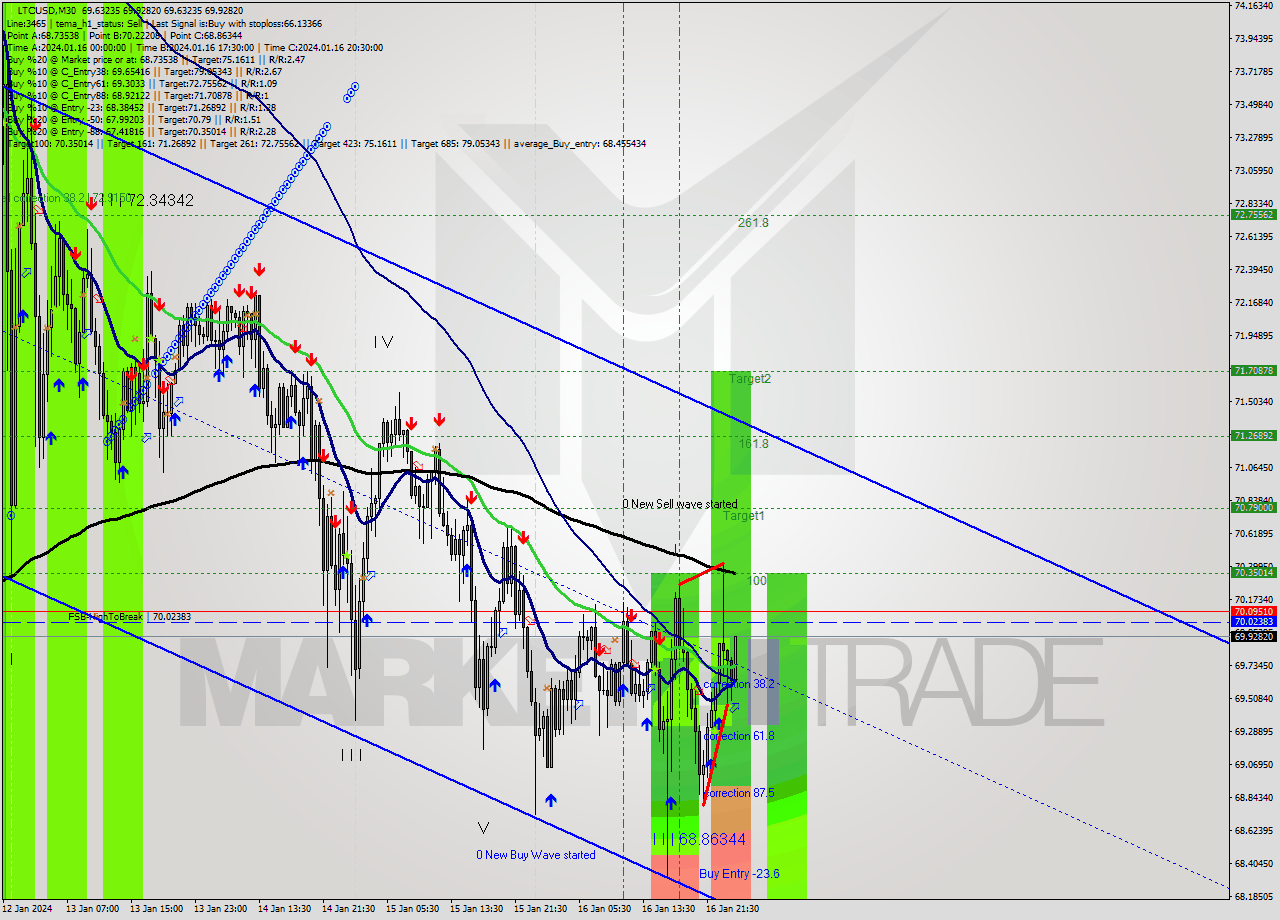Click the Target1 label
This screenshot has width=1280, height=920.
point(744,516)
